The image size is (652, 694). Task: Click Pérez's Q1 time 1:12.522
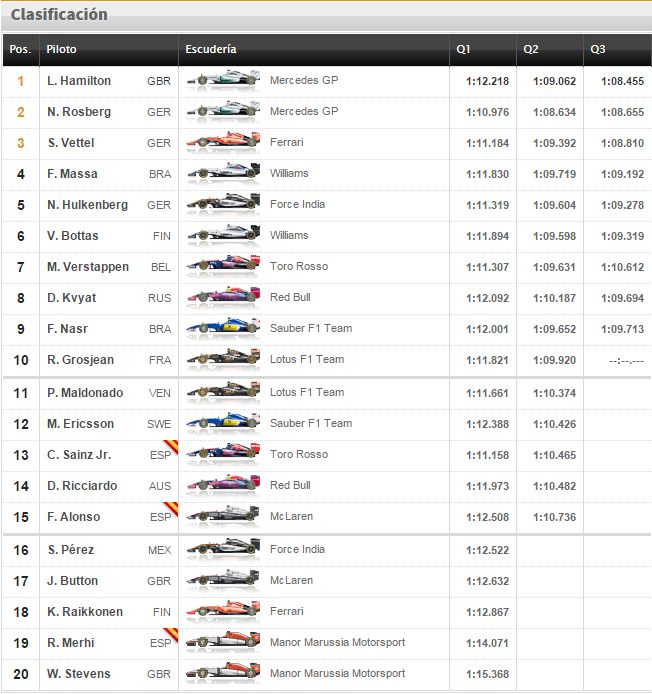(x=487, y=551)
